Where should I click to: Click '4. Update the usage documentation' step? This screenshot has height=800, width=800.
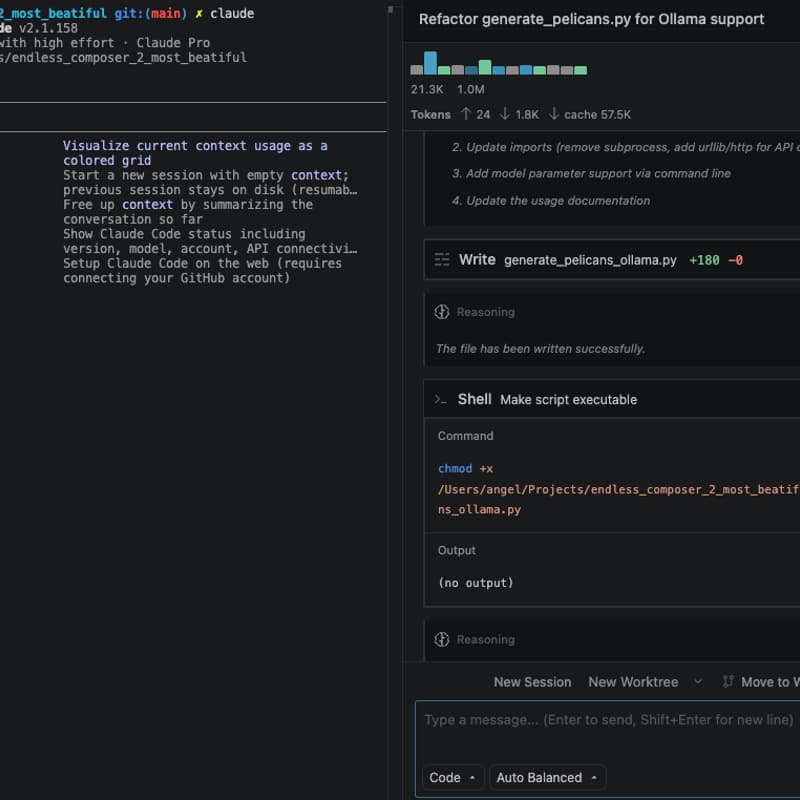tap(551, 201)
